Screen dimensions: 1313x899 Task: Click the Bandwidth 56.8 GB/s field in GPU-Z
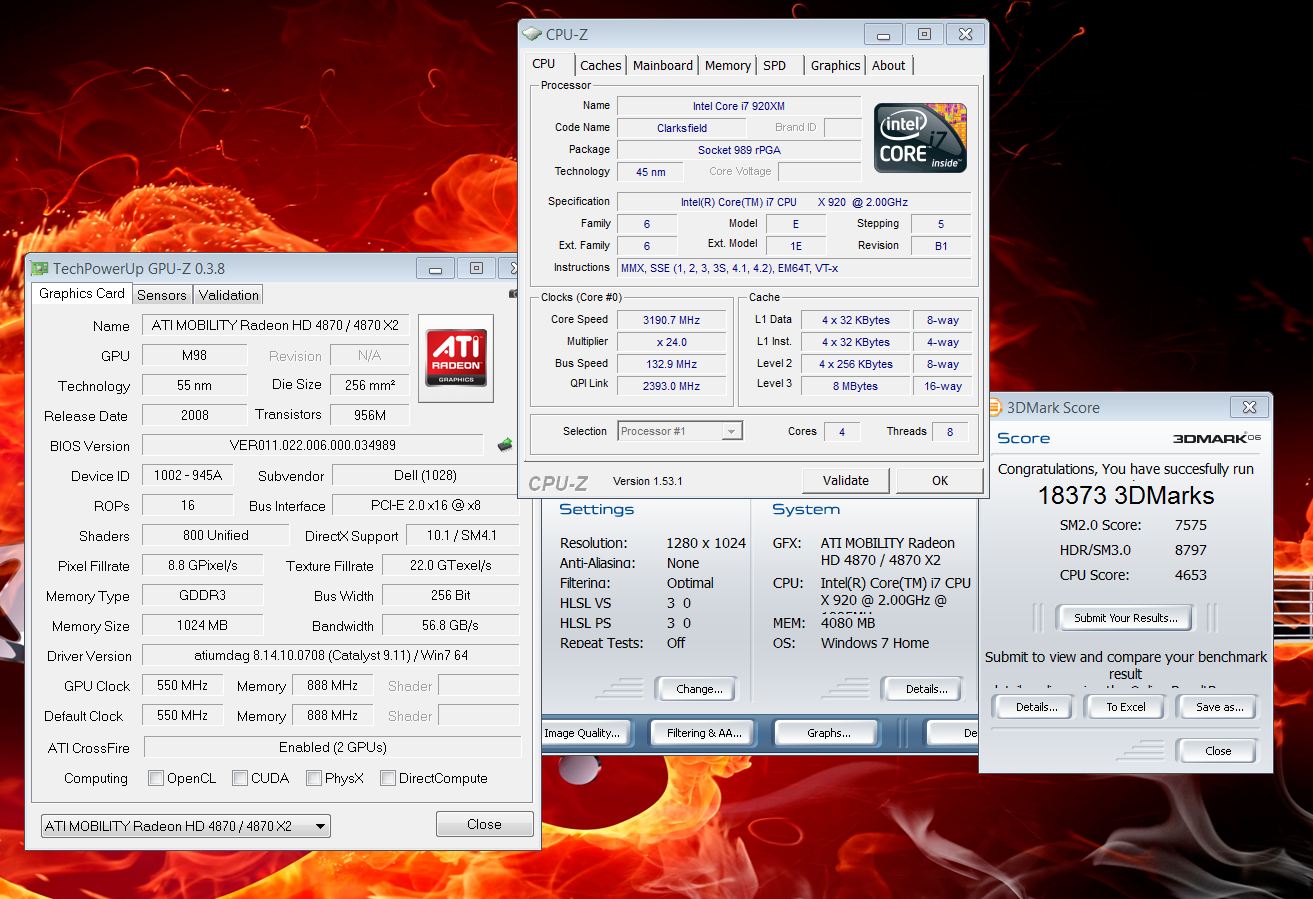[x=450, y=625]
